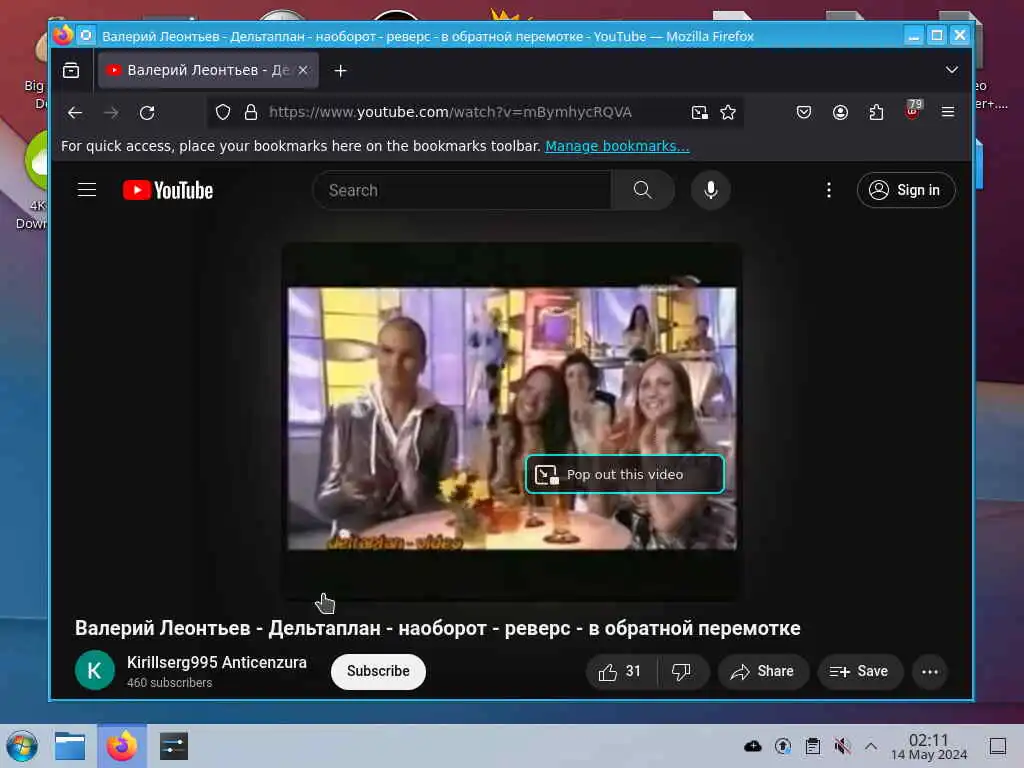Open YouTube settings three-dot menu
Screen dimensions: 1024x768
pyautogui.click(x=829, y=190)
